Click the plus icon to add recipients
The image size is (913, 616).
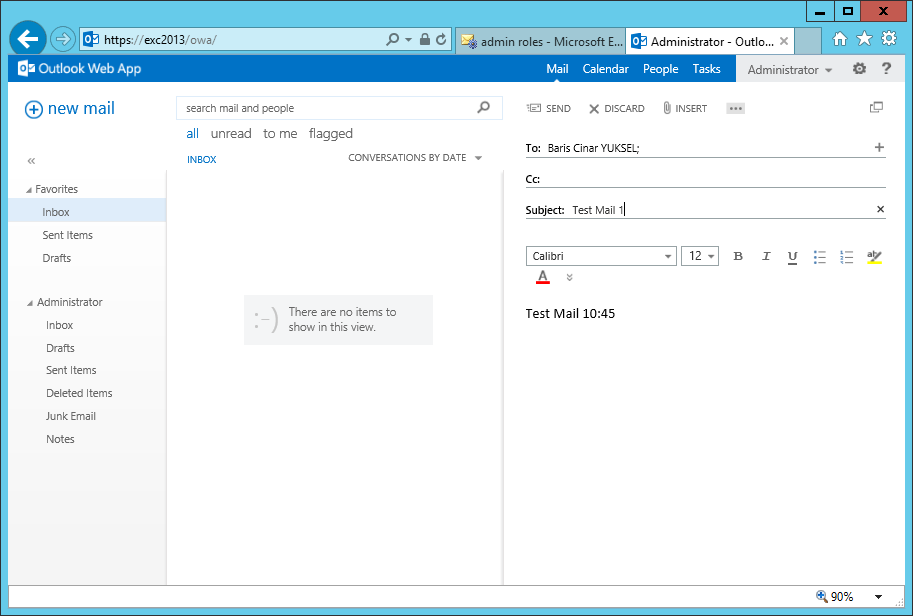click(879, 147)
